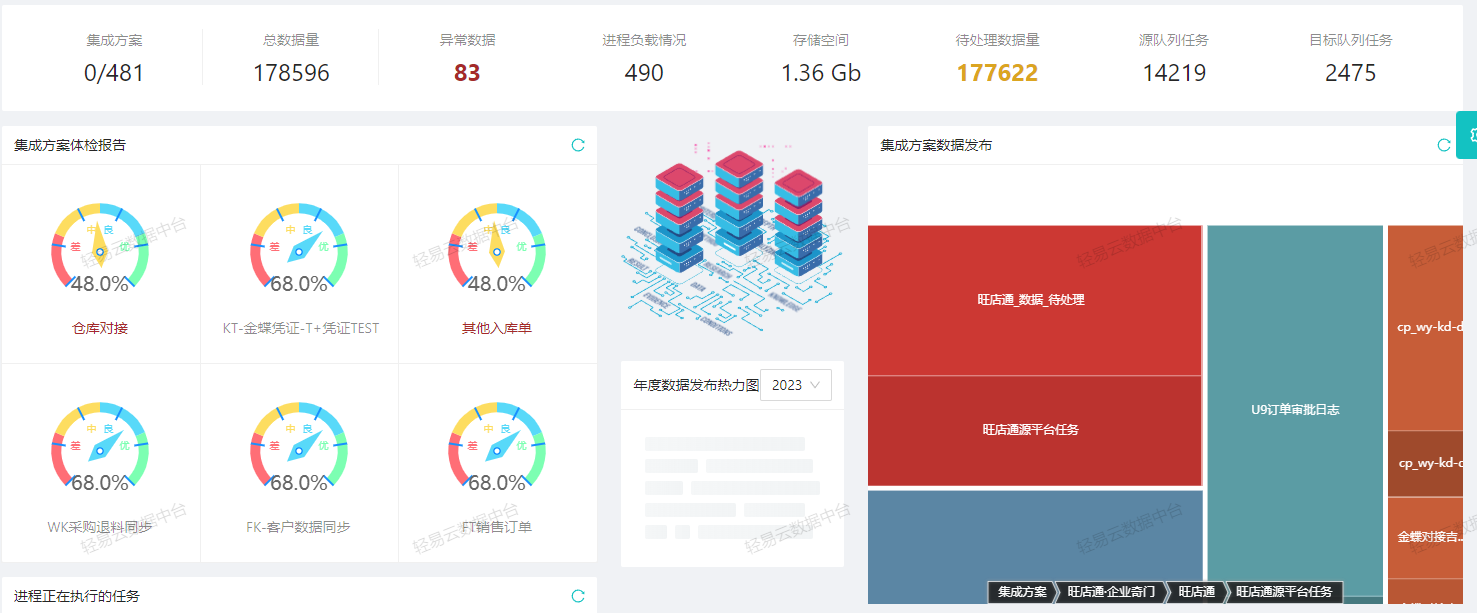Viewport: 1477px width, 613px height.
Task: Click the KT-金蝶凭证-T+凭证TEST gauge
Action: [299, 250]
